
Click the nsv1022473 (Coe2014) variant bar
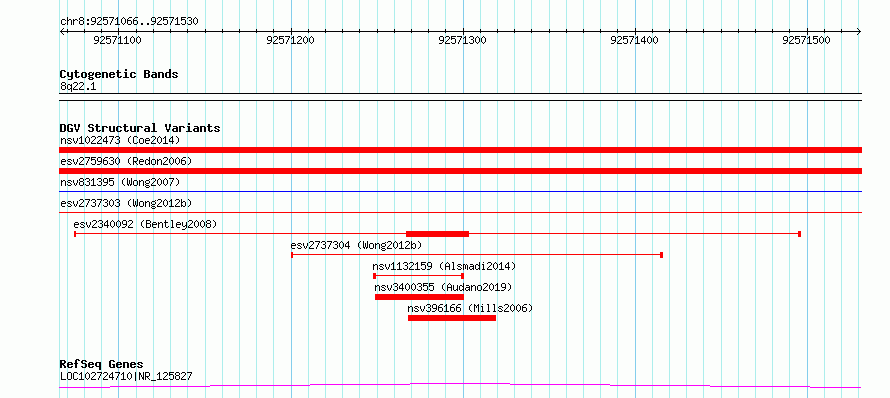tap(460, 150)
